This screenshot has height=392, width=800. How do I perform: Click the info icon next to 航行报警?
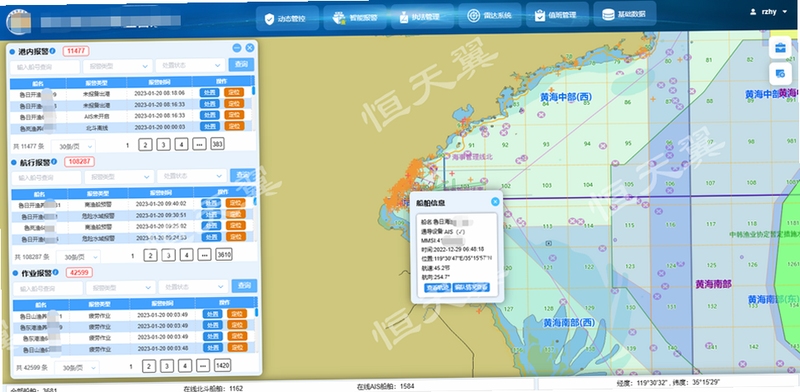coord(54,162)
